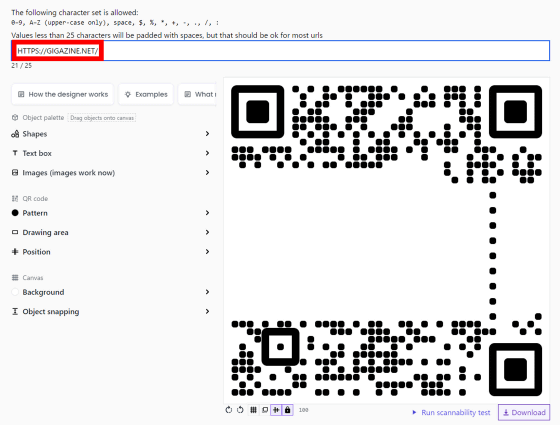This screenshot has height=425, width=560.
Task: Click the Drag objects onto canvas hint
Action: pyautogui.click(x=102, y=118)
